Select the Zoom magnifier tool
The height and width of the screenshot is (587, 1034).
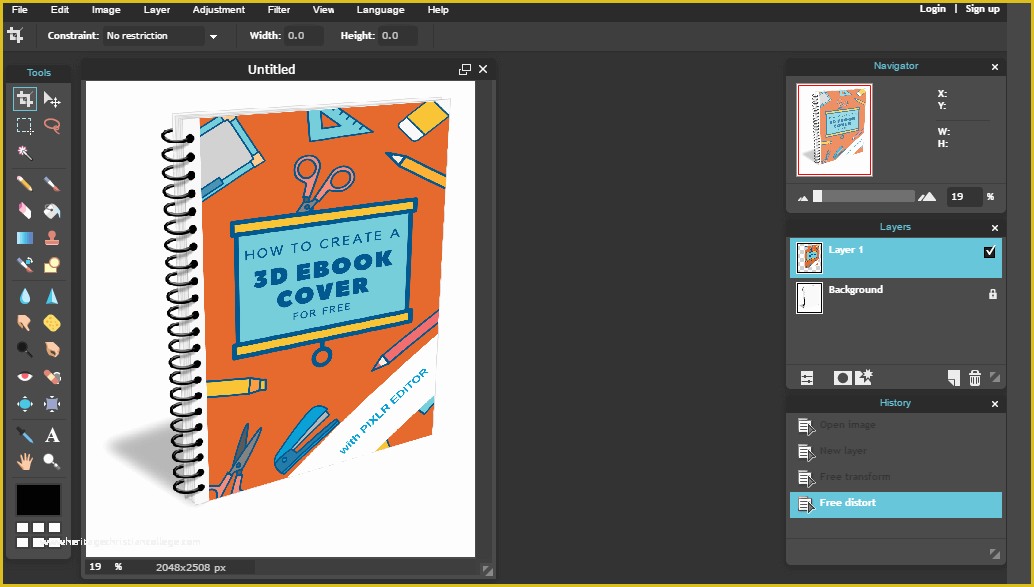click(x=52, y=462)
